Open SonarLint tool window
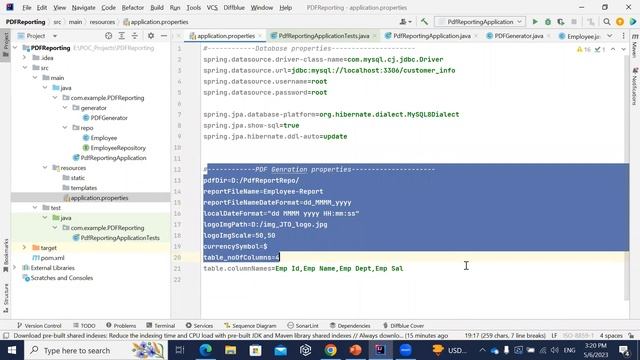Screen dimensions: 640x360 303,326
